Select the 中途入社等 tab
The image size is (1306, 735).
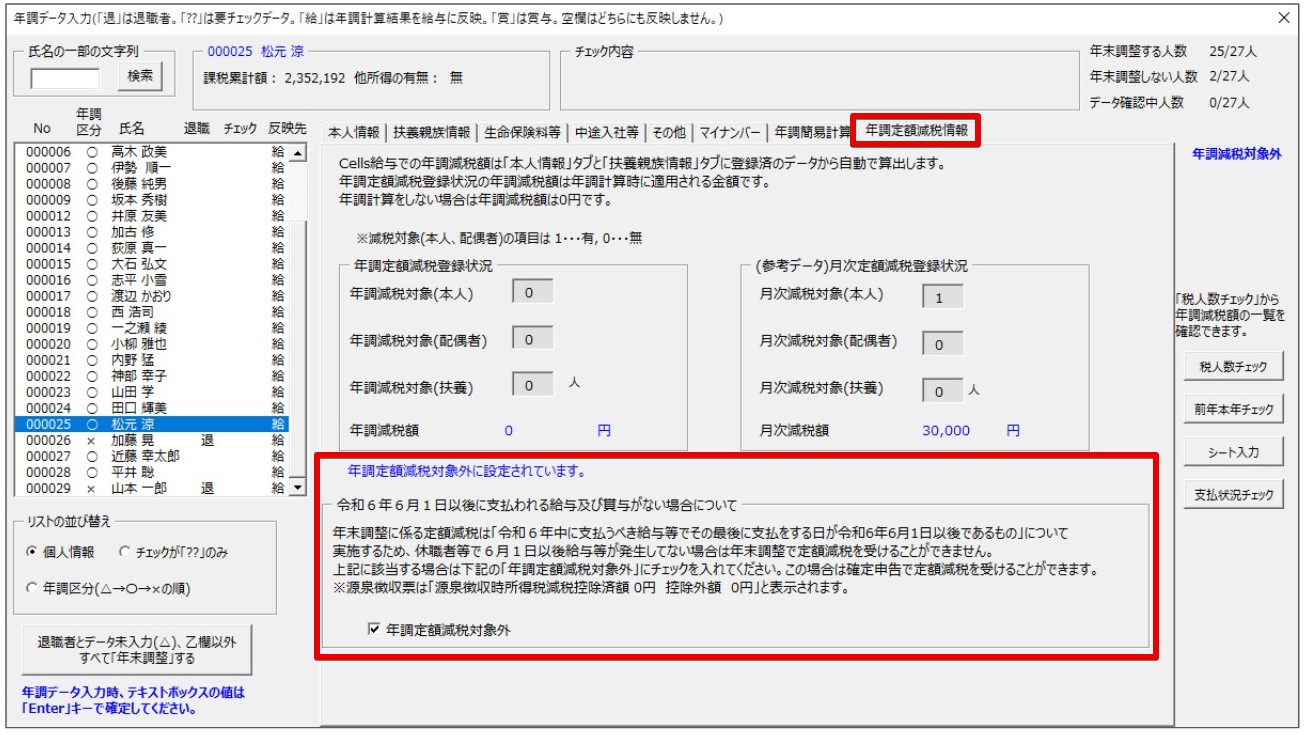coord(607,132)
